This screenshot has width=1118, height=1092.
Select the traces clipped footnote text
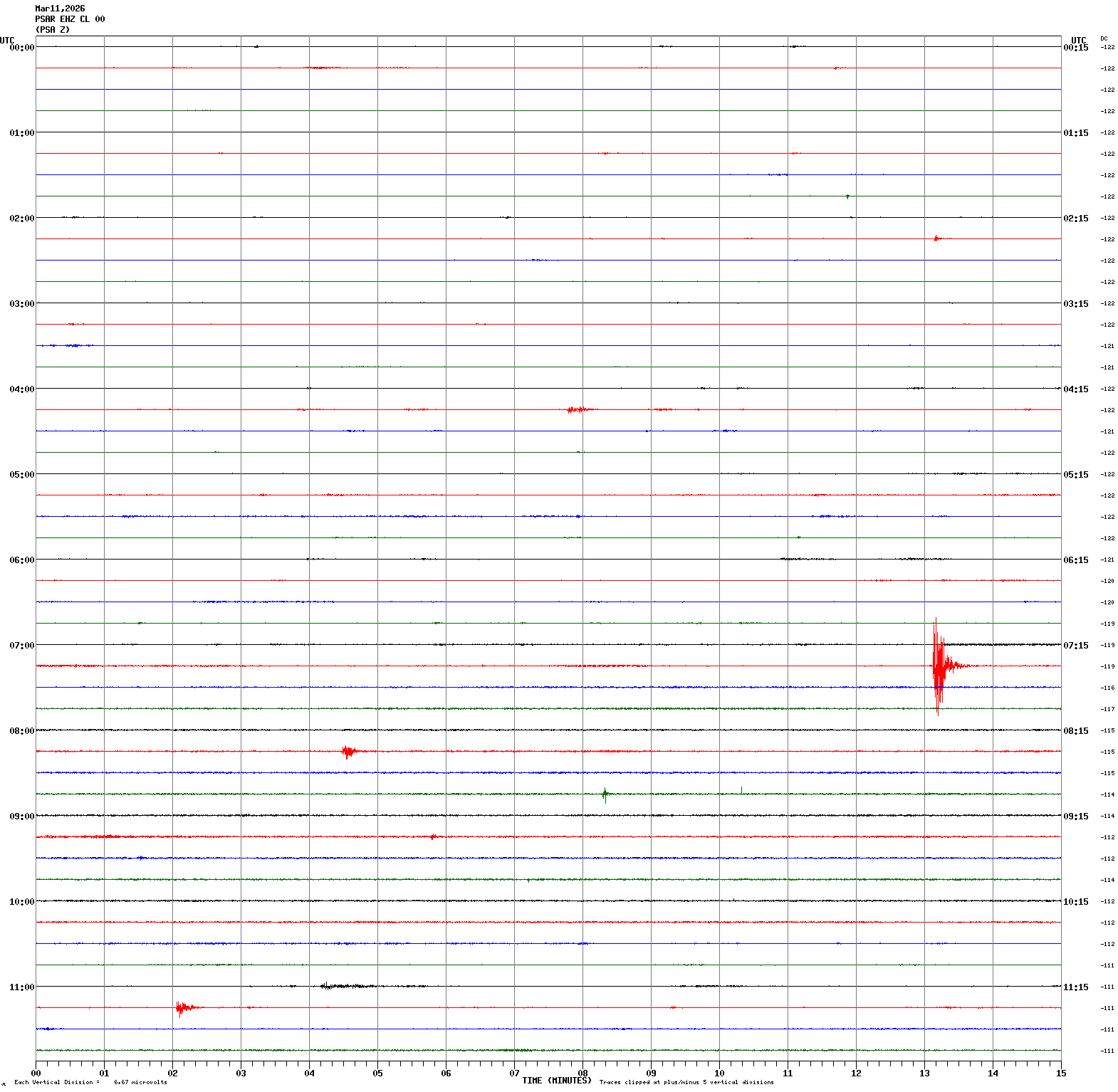686,1082
